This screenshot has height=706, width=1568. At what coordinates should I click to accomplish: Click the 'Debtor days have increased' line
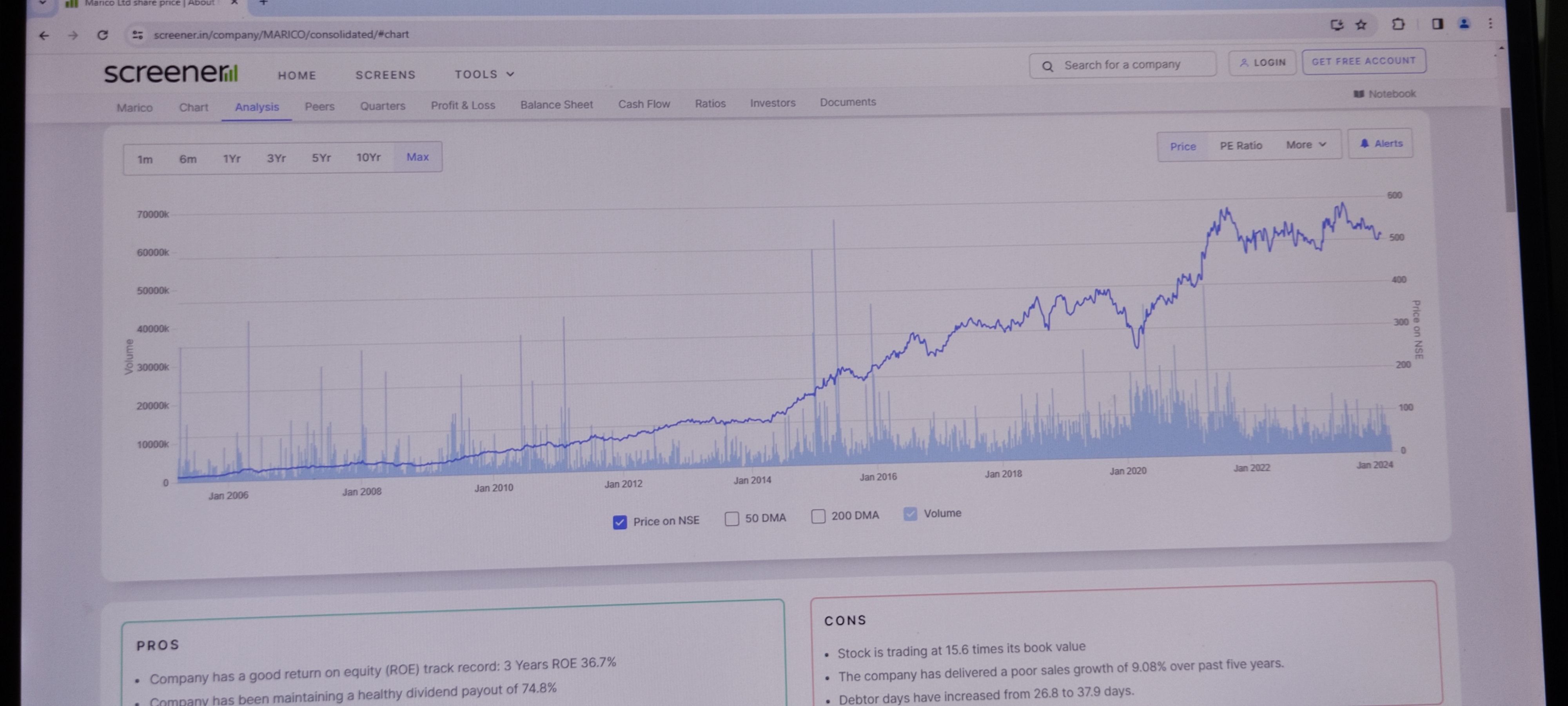(x=986, y=695)
